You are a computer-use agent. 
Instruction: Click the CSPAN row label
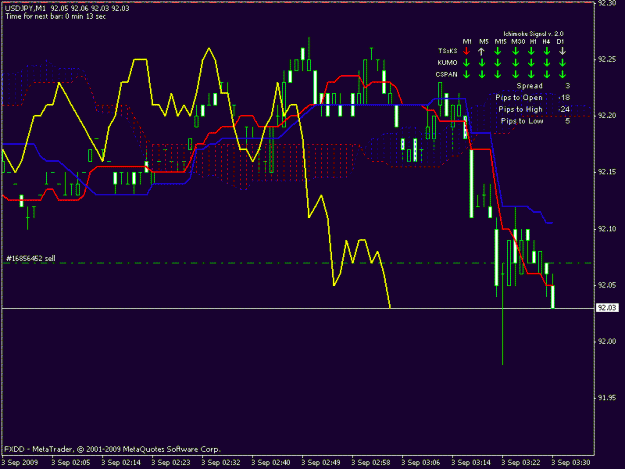(446, 74)
